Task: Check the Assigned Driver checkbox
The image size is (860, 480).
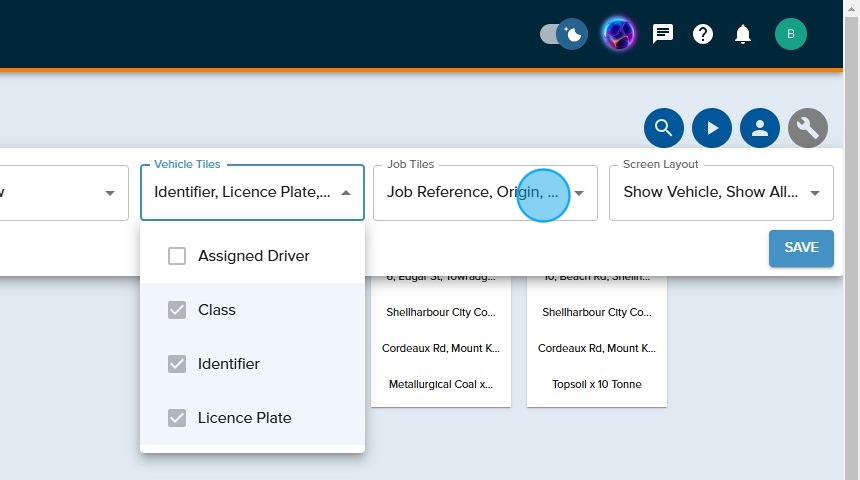Action: pos(177,256)
